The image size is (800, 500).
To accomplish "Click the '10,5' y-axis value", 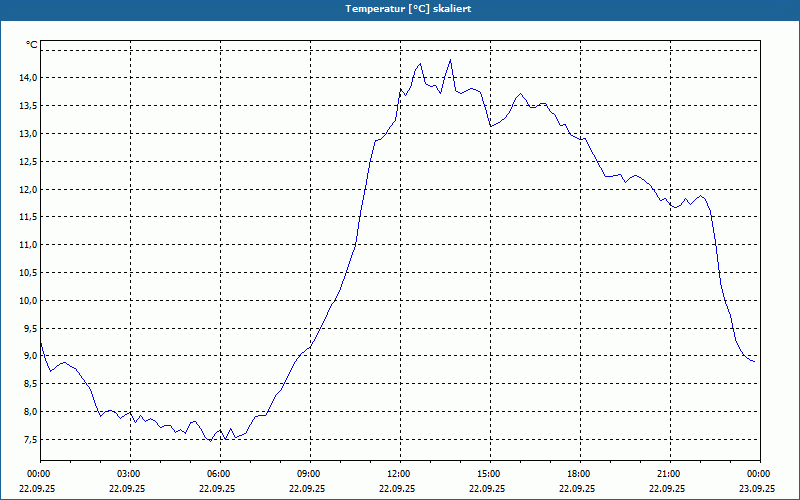I will click(x=29, y=272).
